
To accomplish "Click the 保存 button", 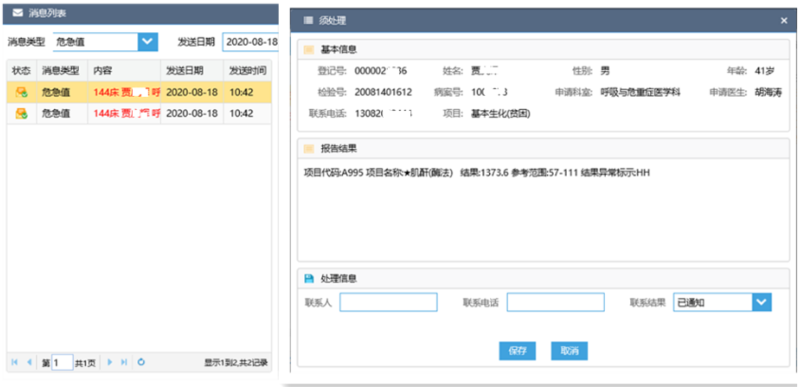I will coord(517,351).
